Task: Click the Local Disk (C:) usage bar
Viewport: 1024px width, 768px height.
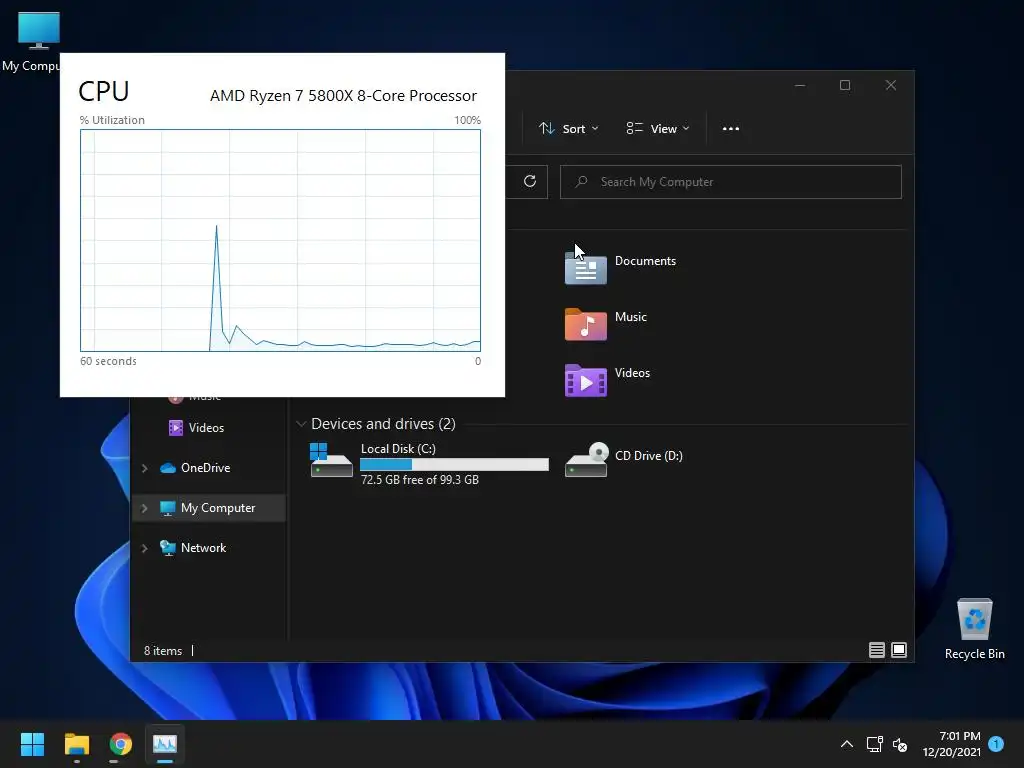Action: coord(454,464)
